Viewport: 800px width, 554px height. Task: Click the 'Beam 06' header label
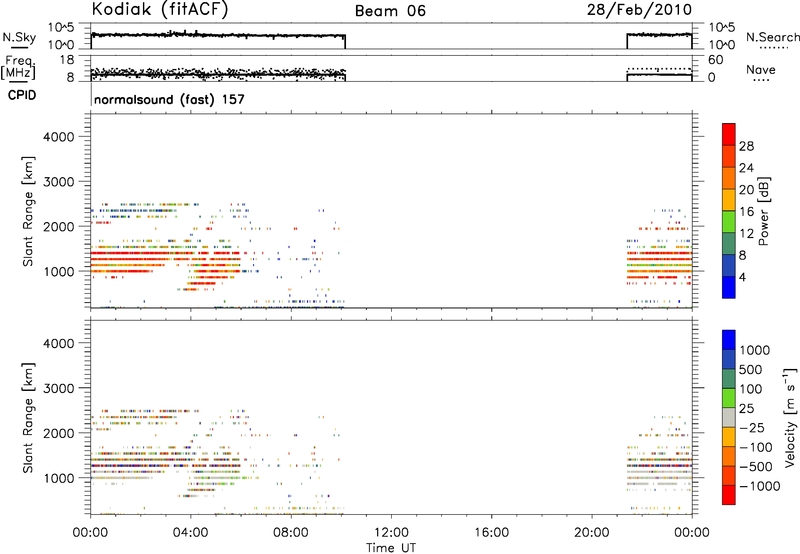click(390, 11)
